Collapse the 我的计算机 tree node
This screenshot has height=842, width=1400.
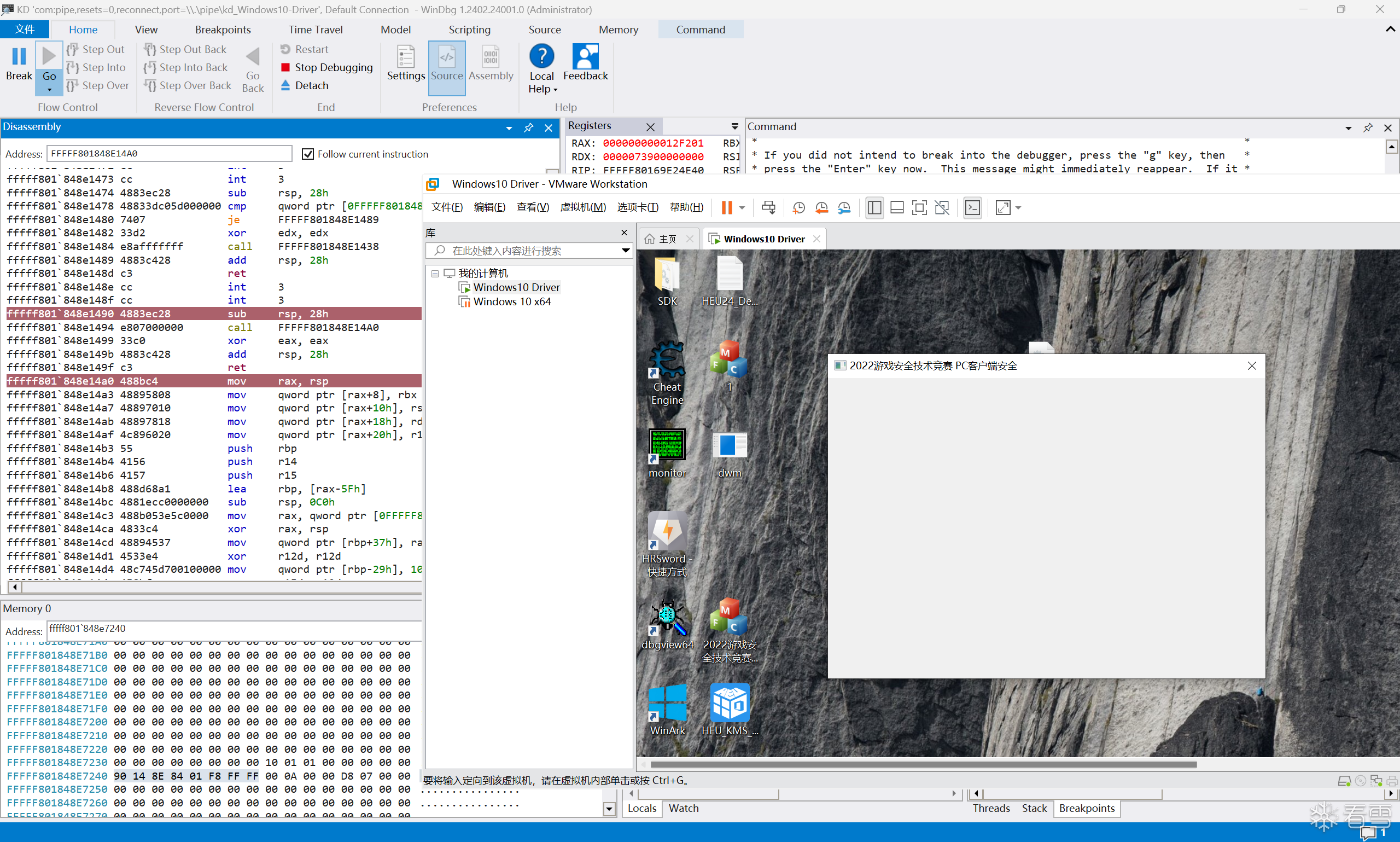pos(435,274)
